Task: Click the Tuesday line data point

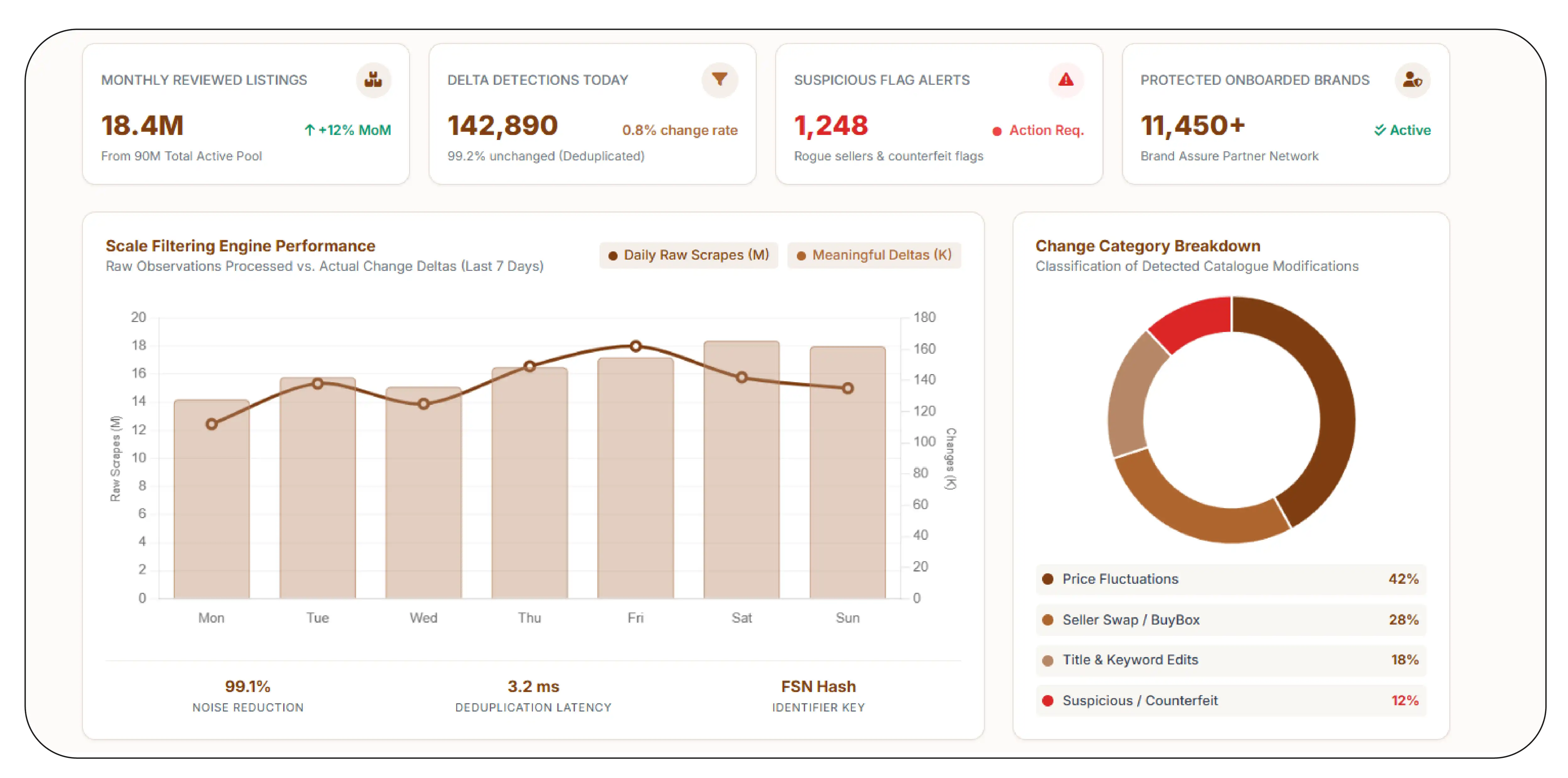Action: point(317,384)
